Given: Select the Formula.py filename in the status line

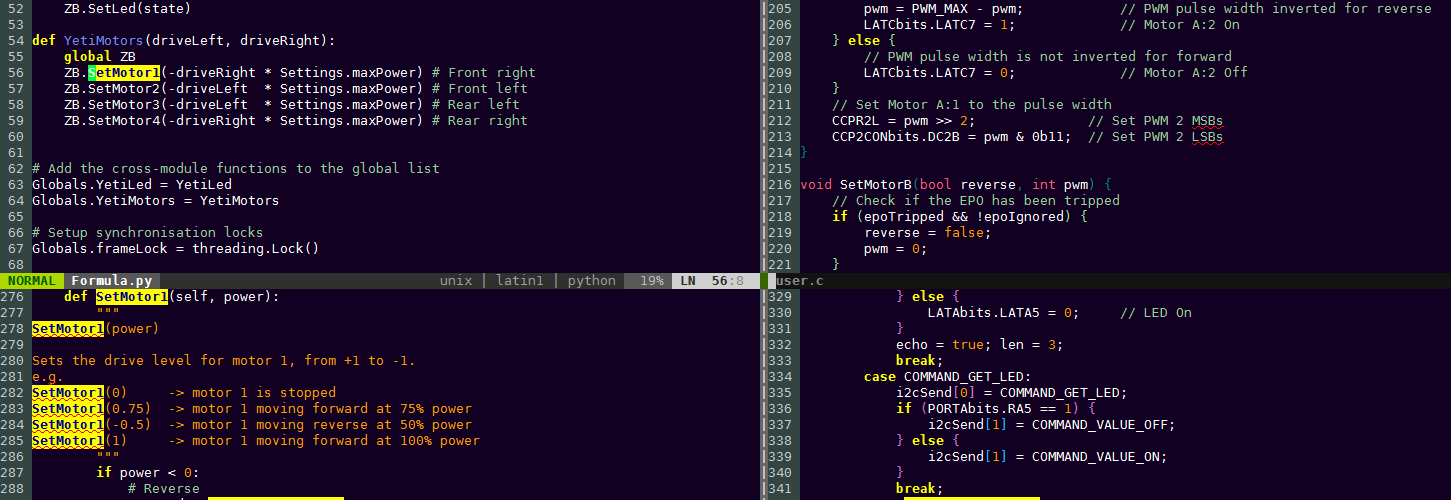Looking at the screenshot, I should pyautogui.click(x=111, y=281).
